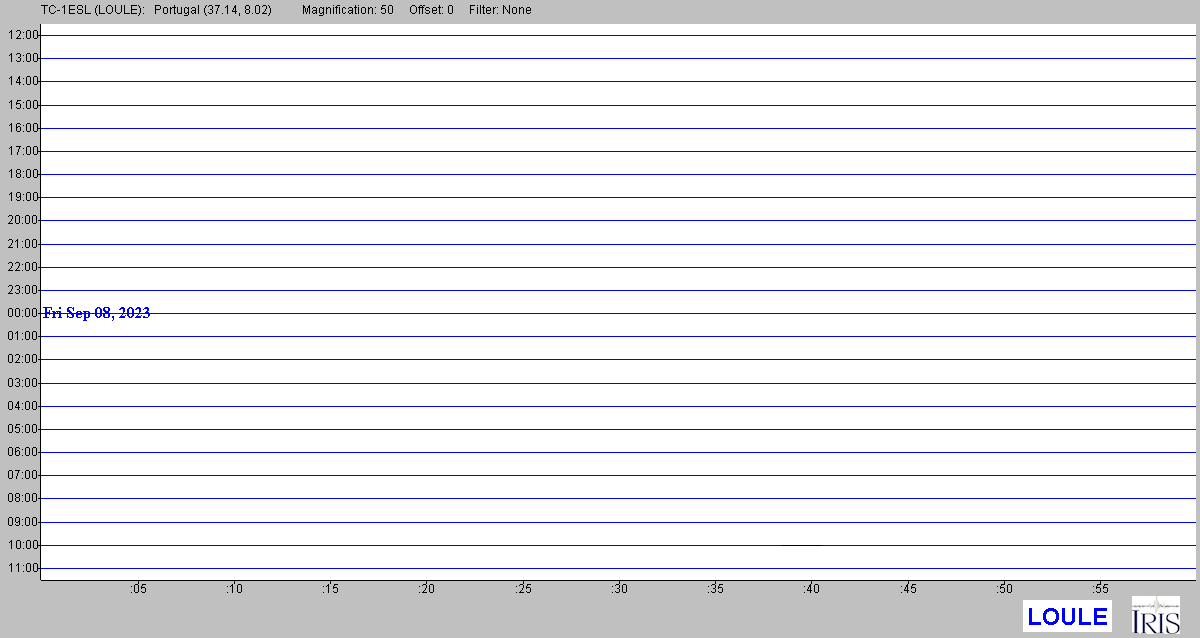Screen dimensions: 1200x638
Task: Click the :05 minute axis marker
Action: click(138, 589)
